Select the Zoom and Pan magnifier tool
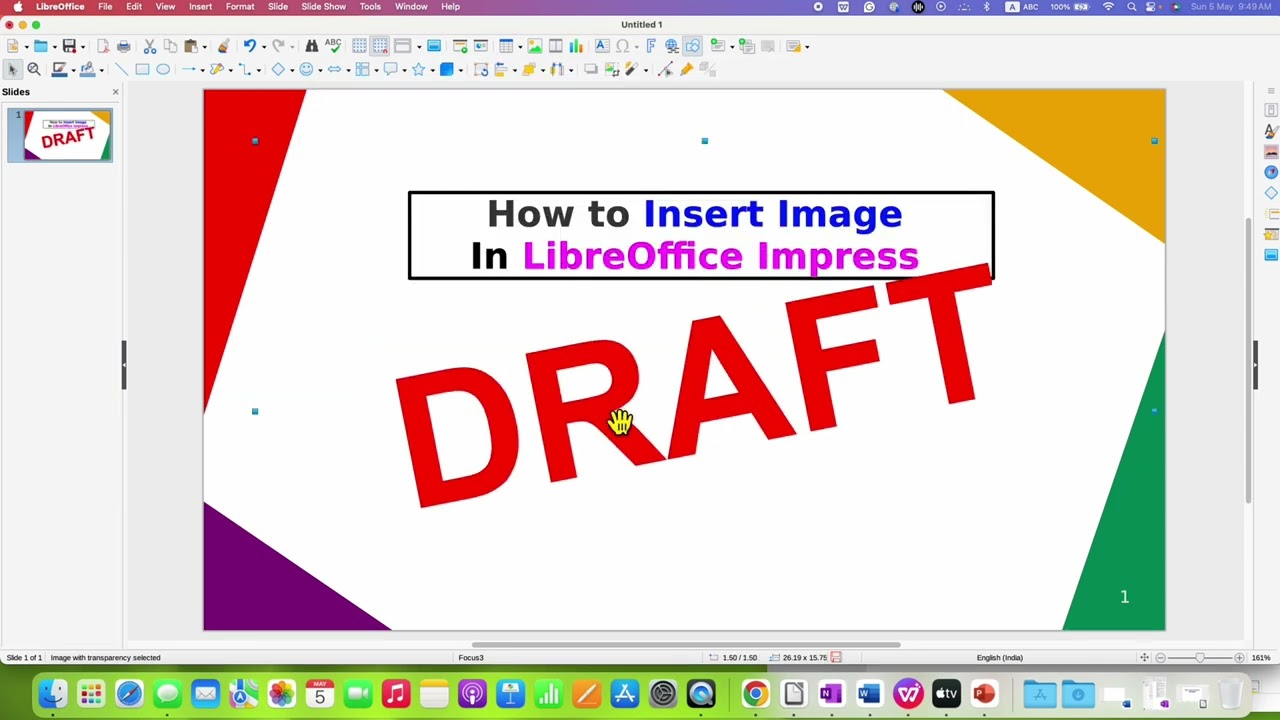The width and height of the screenshot is (1280, 720). (x=34, y=69)
